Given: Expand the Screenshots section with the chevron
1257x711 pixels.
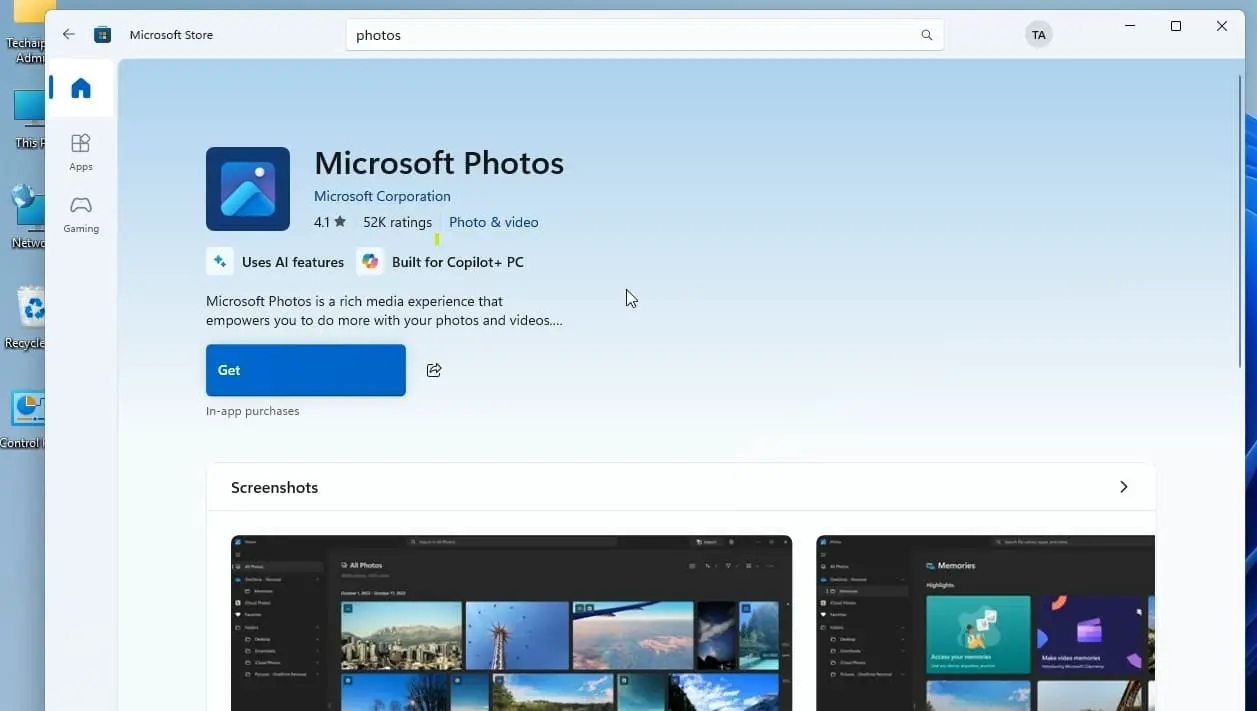Looking at the screenshot, I should [1124, 487].
